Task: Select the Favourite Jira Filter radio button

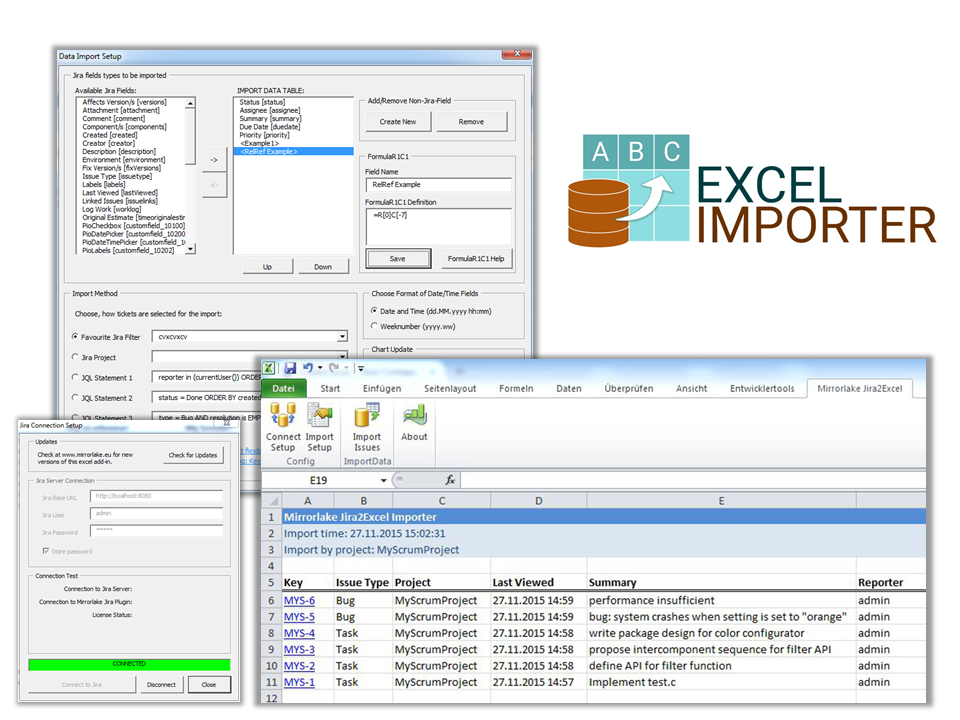Action: [75, 337]
